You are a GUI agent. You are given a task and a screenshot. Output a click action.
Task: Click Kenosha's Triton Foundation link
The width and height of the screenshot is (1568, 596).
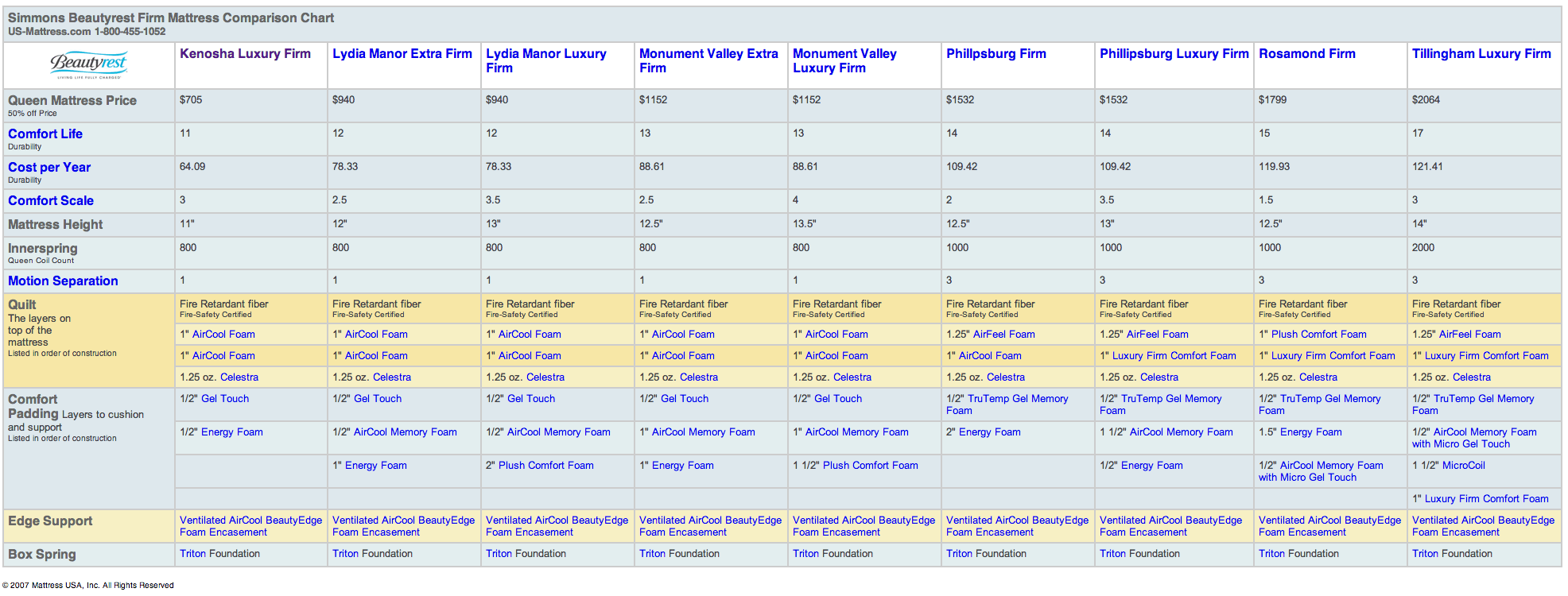tap(192, 554)
